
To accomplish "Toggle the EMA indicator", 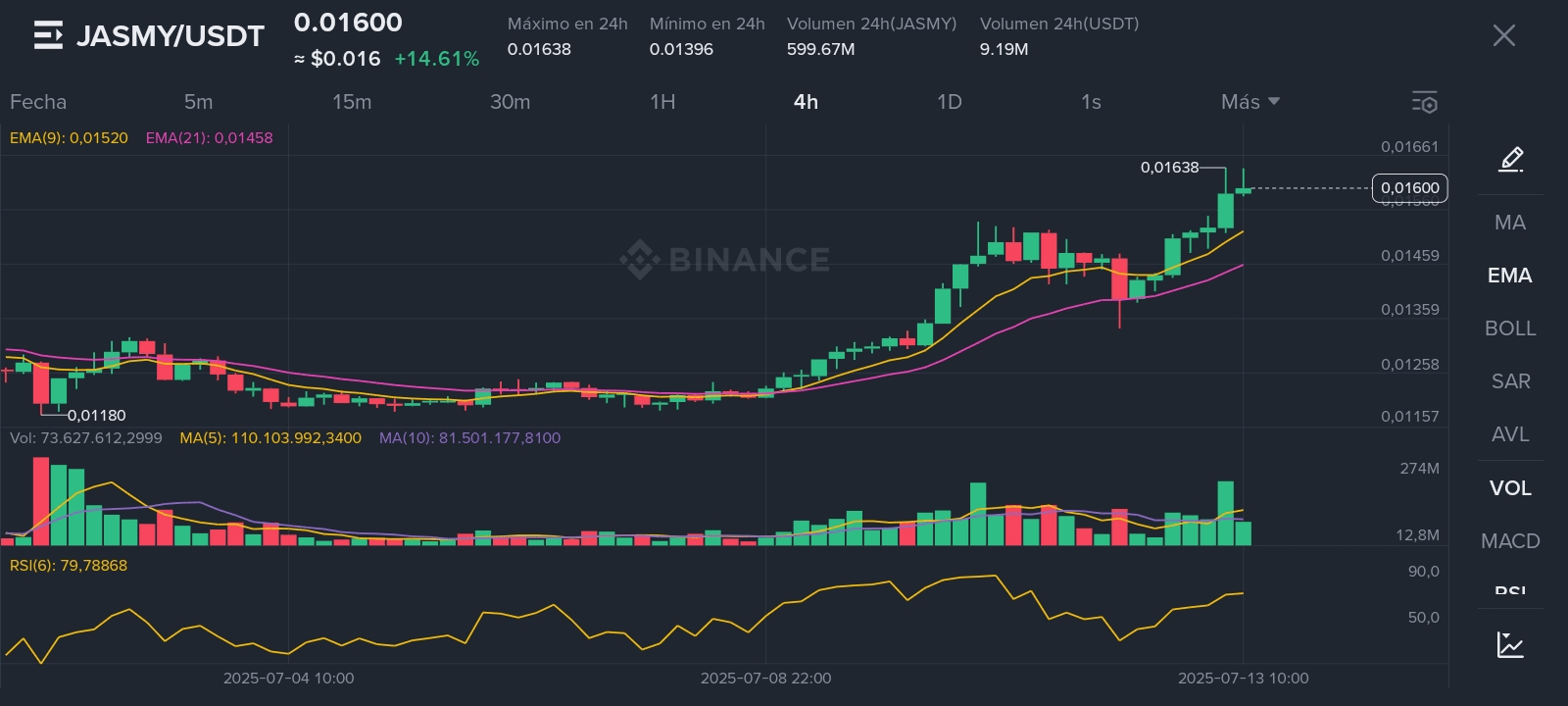I will point(1510,276).
